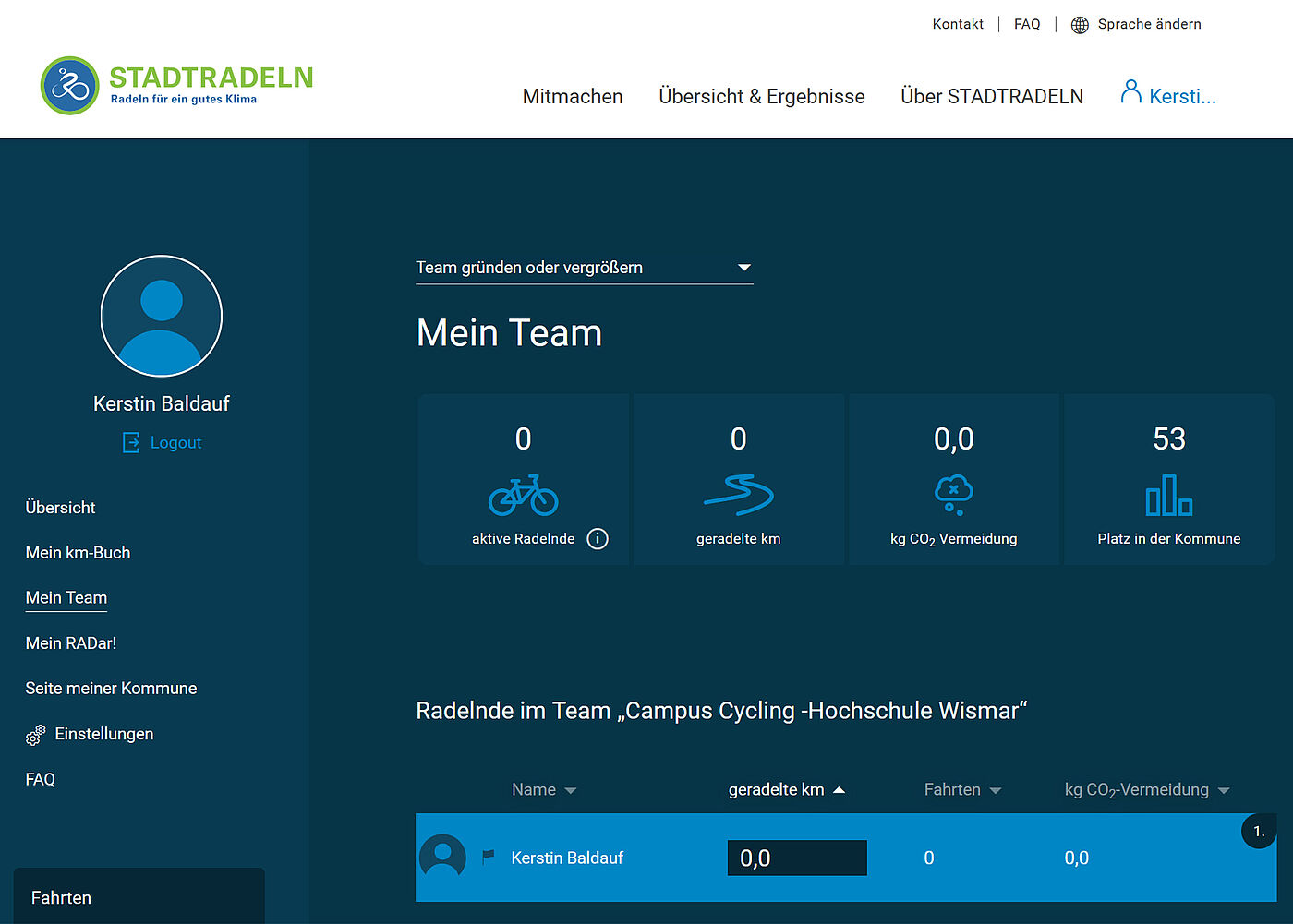Click the gears icon next to Einstellungen
Screen dimensions: 1293x924
click(x=35, y=735)
